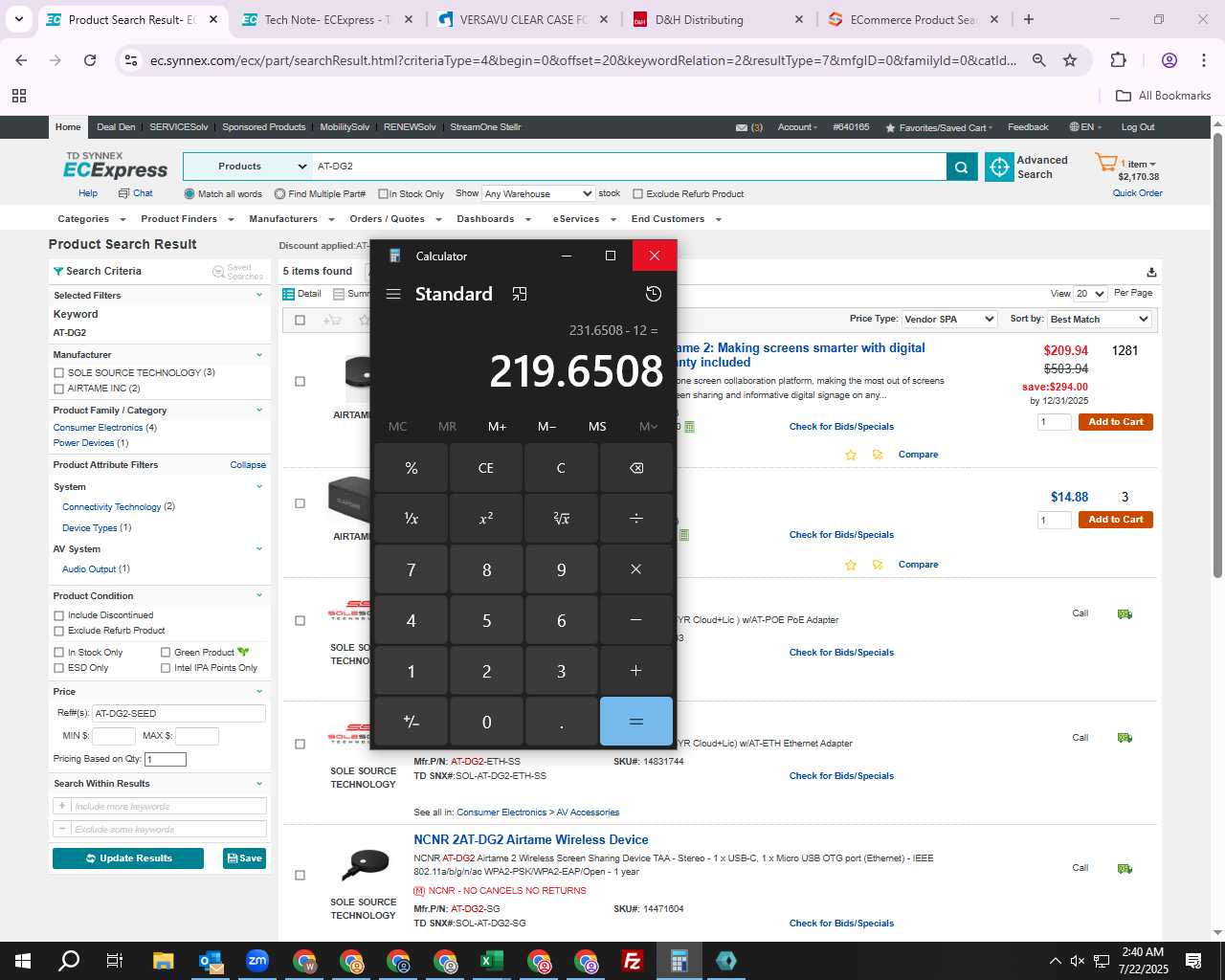
Task: Click the browser reload icon
Action: click(90, 60)
